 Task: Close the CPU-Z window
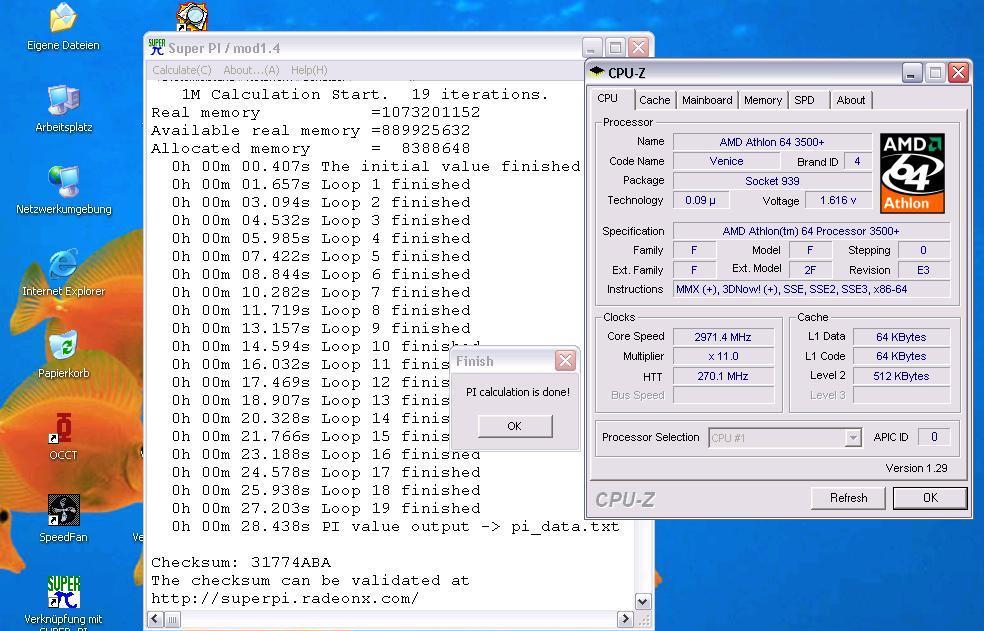tap(958, 73)
